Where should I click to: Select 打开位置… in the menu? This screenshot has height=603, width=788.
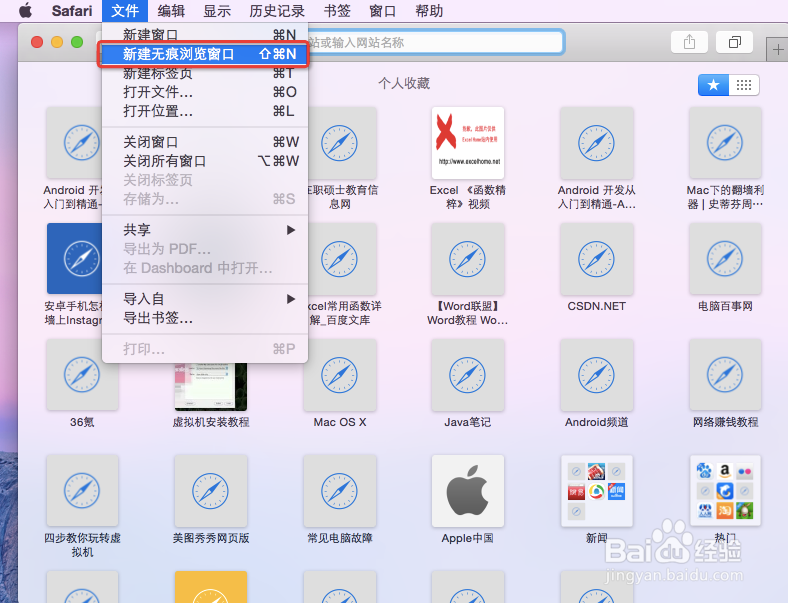205,111
